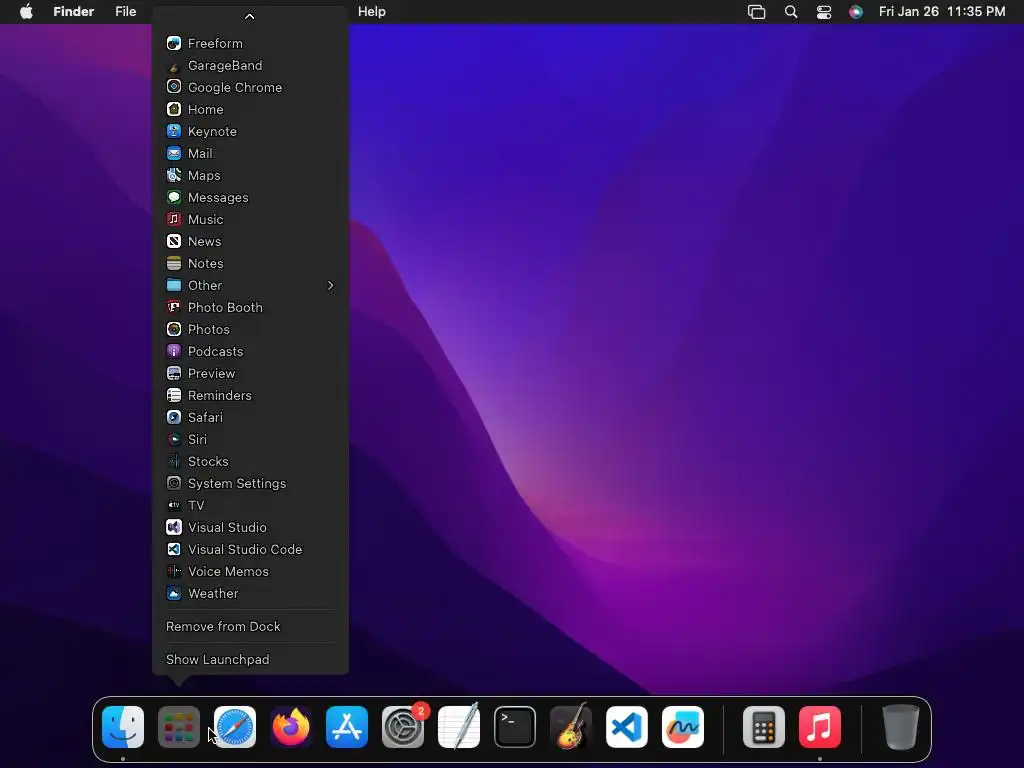
Task: Open Finder from the Dock
Action: click(x=123, y=727)
